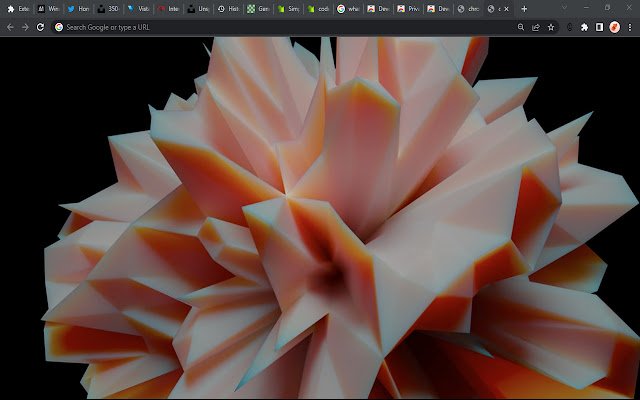The height and width of the screenshot is (400, 640).
Task: Switch to the Inte tab
Action: coord(169,9)
